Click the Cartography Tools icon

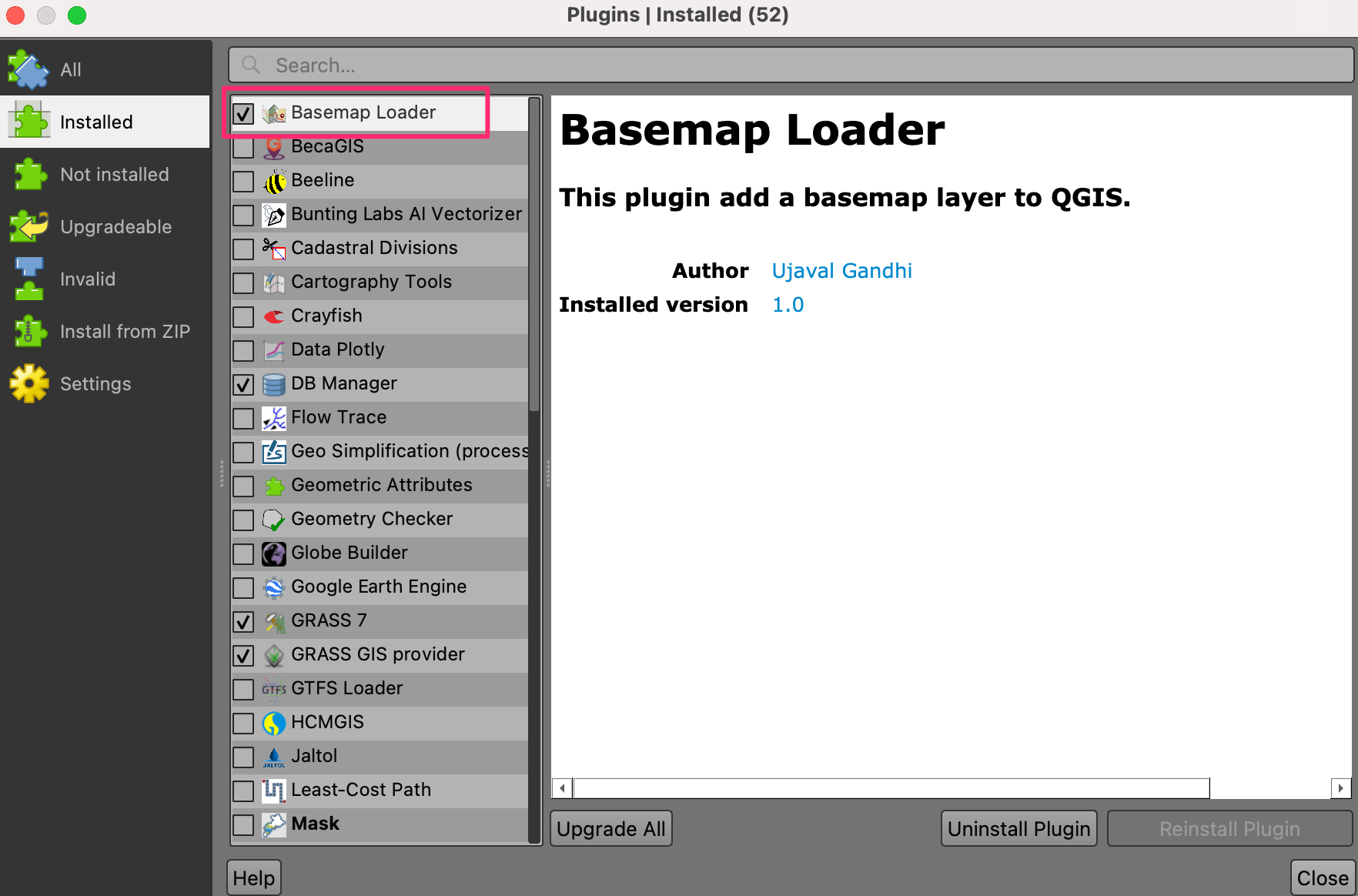point(274,283)
